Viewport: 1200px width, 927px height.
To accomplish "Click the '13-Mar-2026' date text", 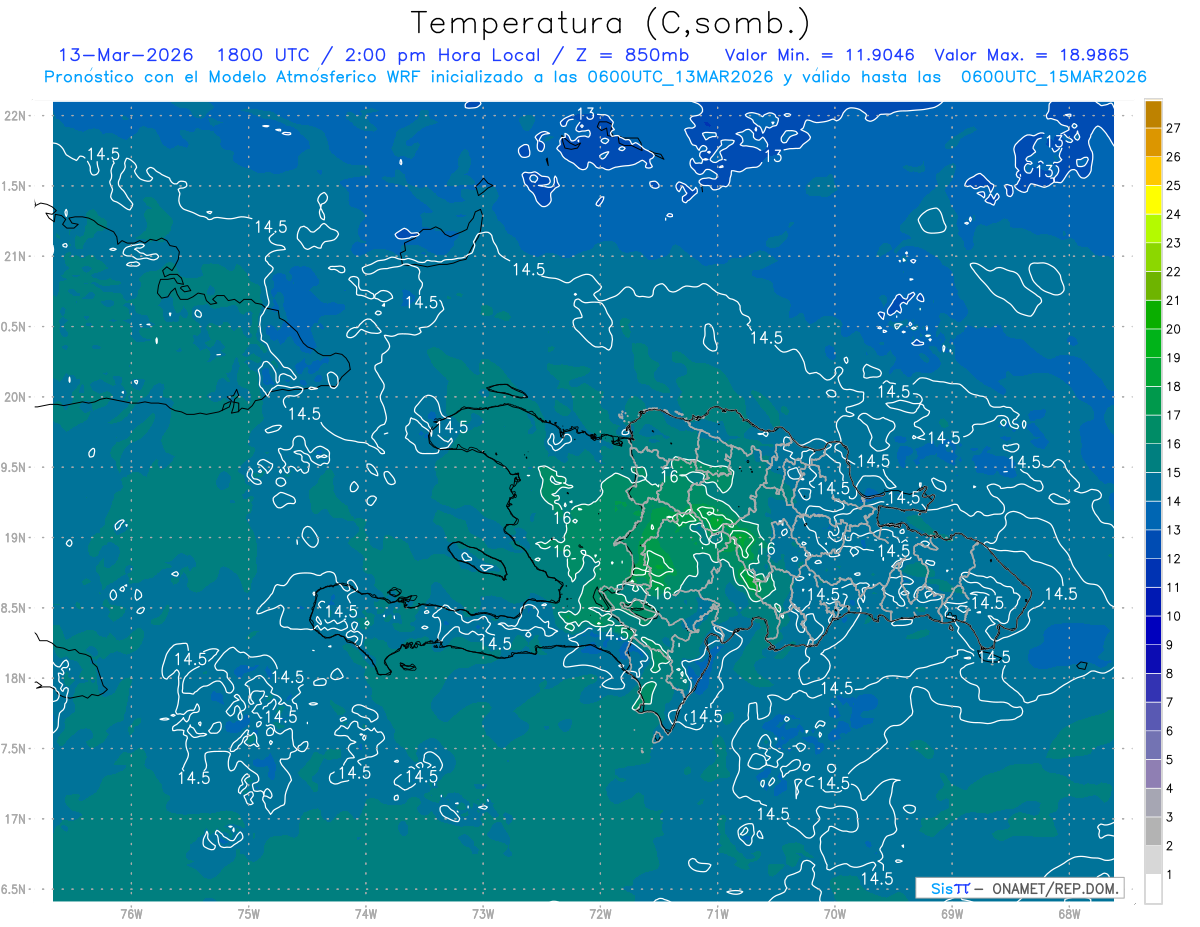I will [124, 55].
